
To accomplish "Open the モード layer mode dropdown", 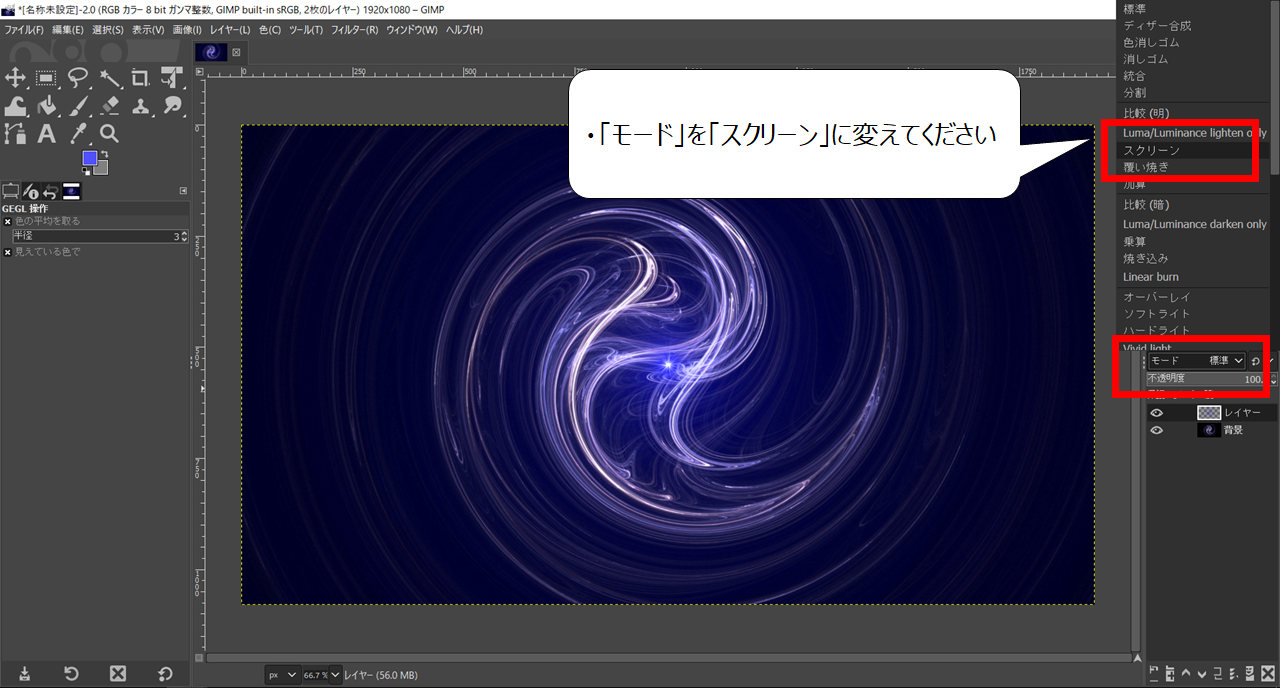I will point(1196,360).
